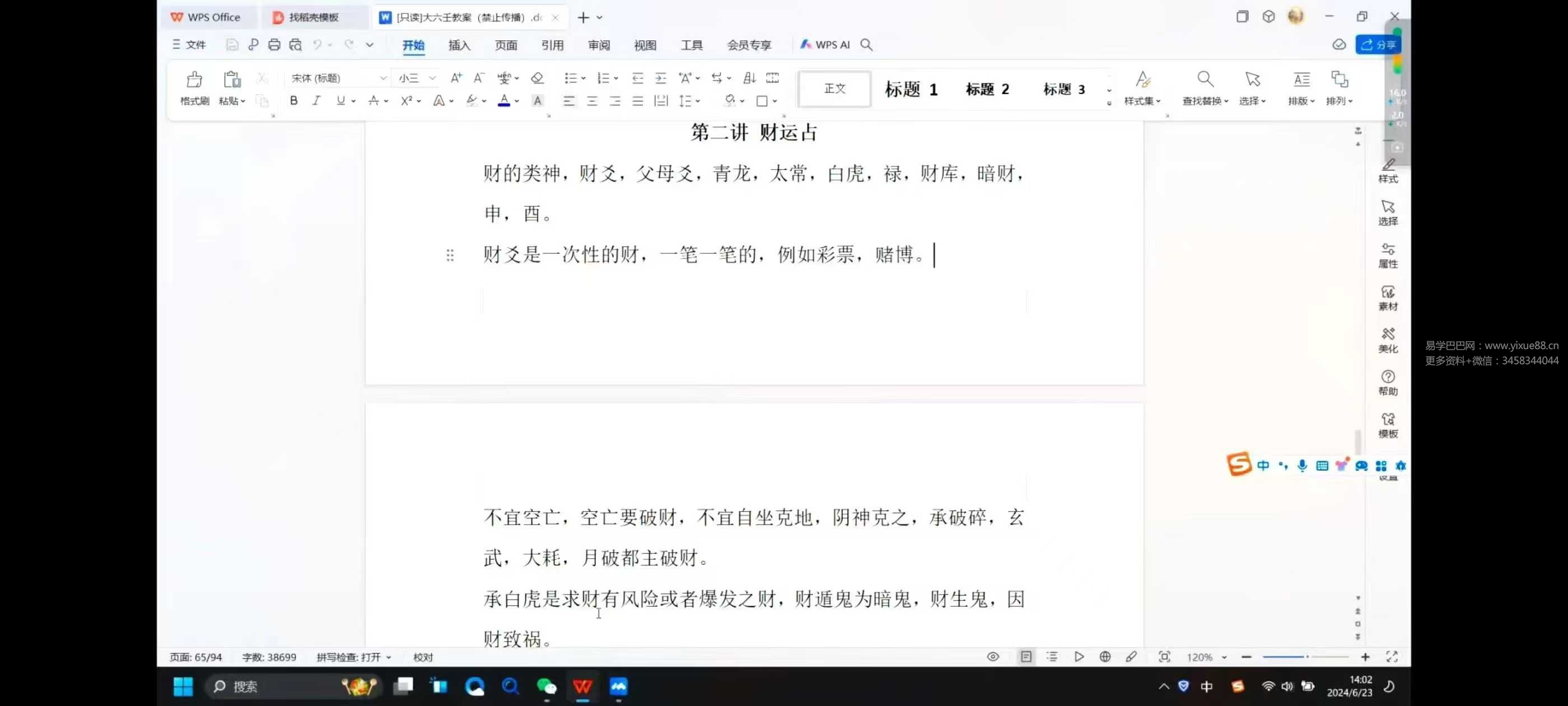Screen dimensions: 1568x706
Task: Expand the font name dropdown
Action: point(383,78)
